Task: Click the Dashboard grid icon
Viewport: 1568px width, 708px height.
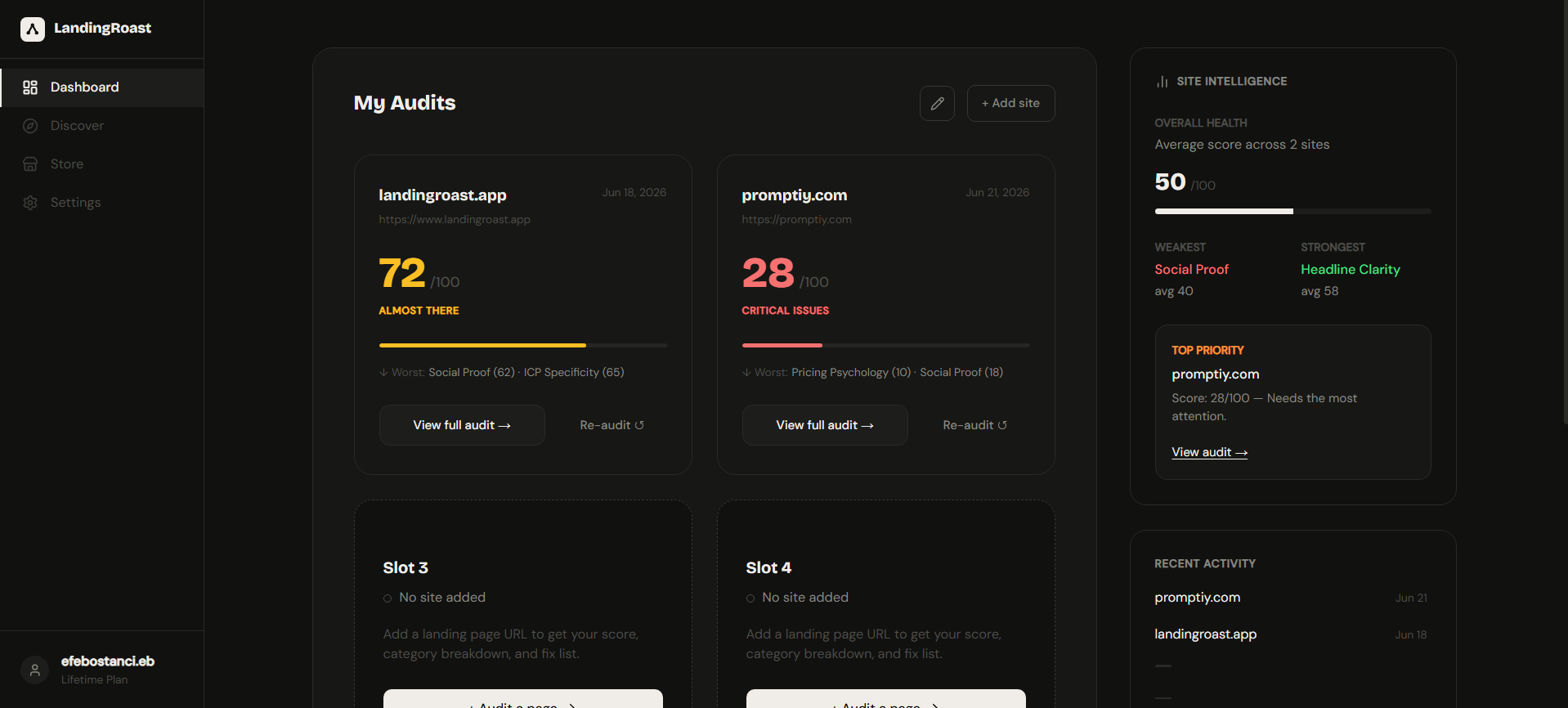Action: (x=30, y=87)
